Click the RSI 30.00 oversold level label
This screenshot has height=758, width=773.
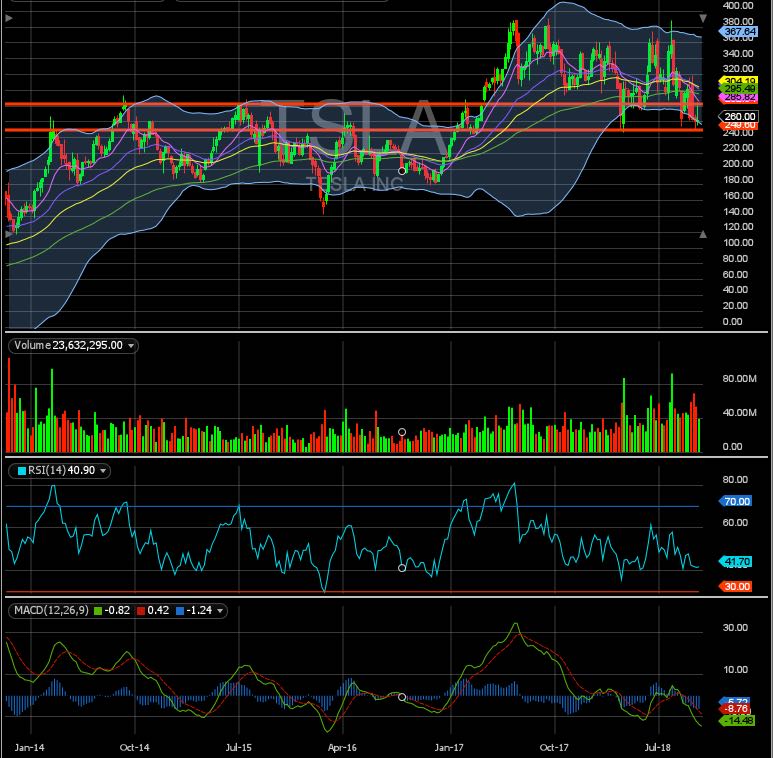click(736, 586)
